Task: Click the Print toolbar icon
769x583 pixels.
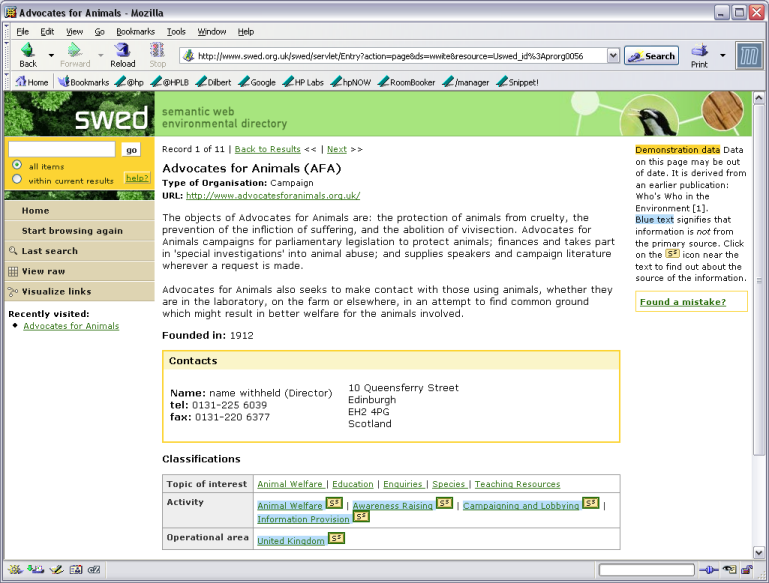Action: [x=698, y=51]
